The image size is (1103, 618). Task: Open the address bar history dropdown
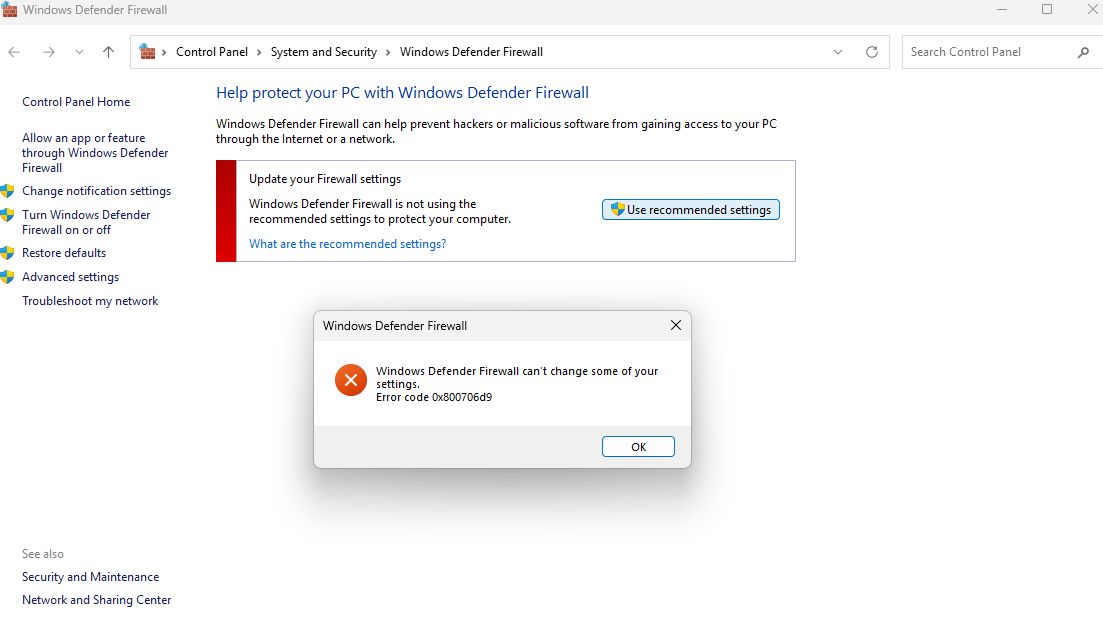[x=838, y=52]
